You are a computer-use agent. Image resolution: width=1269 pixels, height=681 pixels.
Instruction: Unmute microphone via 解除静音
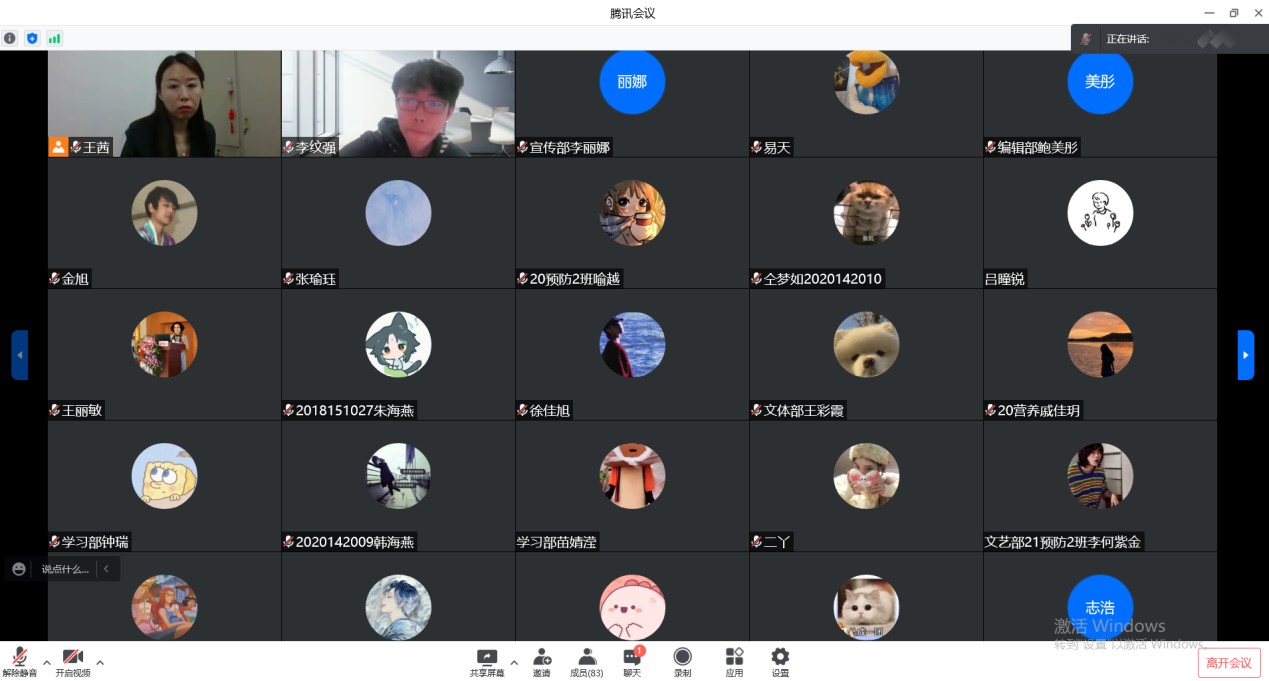[x=19, y=661]
